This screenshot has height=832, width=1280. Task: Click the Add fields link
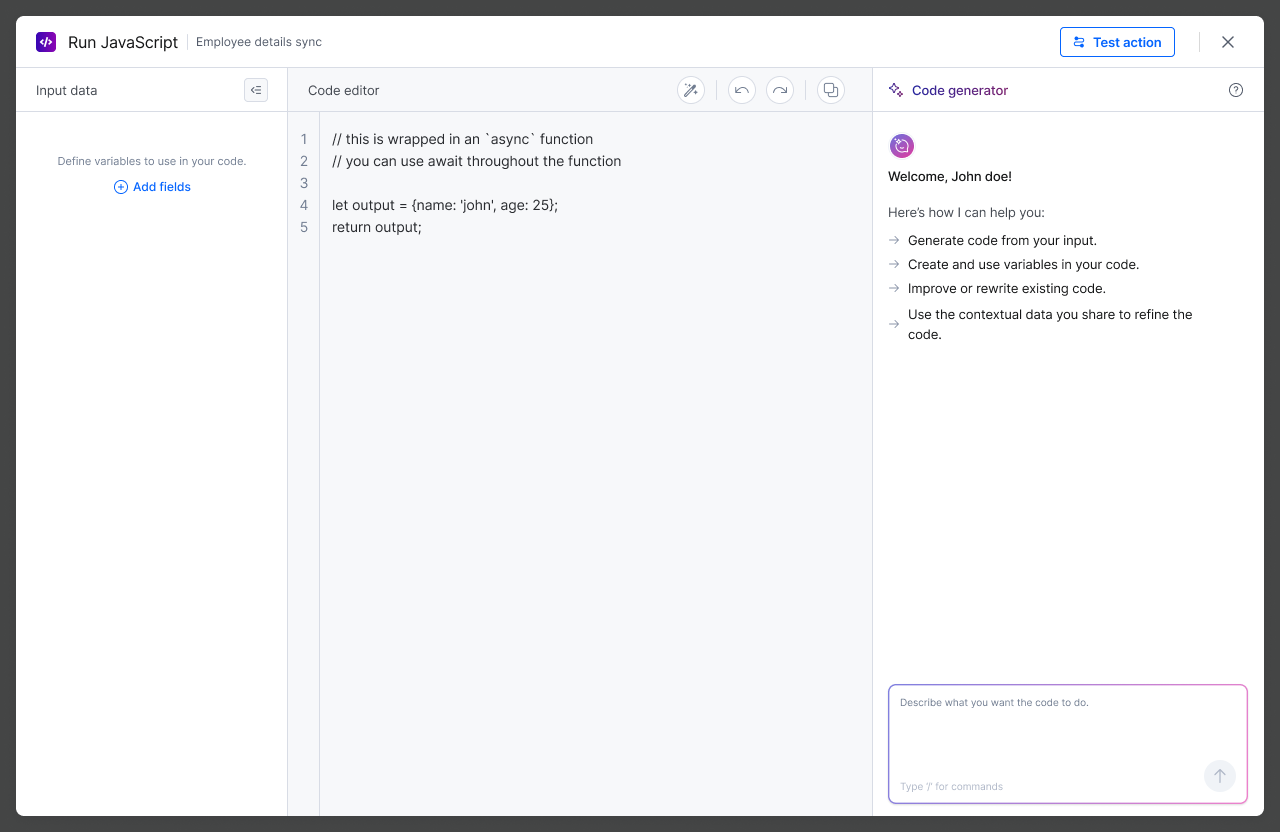click(152, 187)
